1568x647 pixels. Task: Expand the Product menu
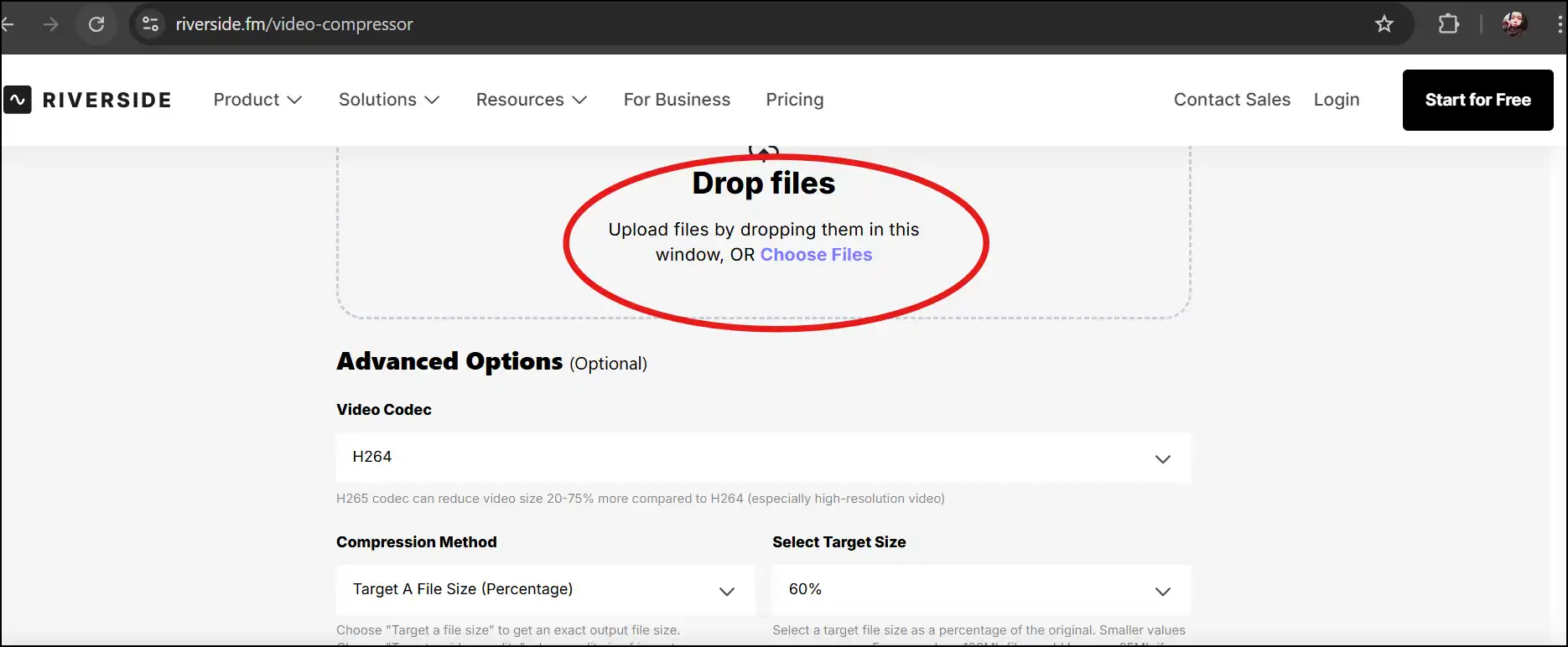[257, 100]
